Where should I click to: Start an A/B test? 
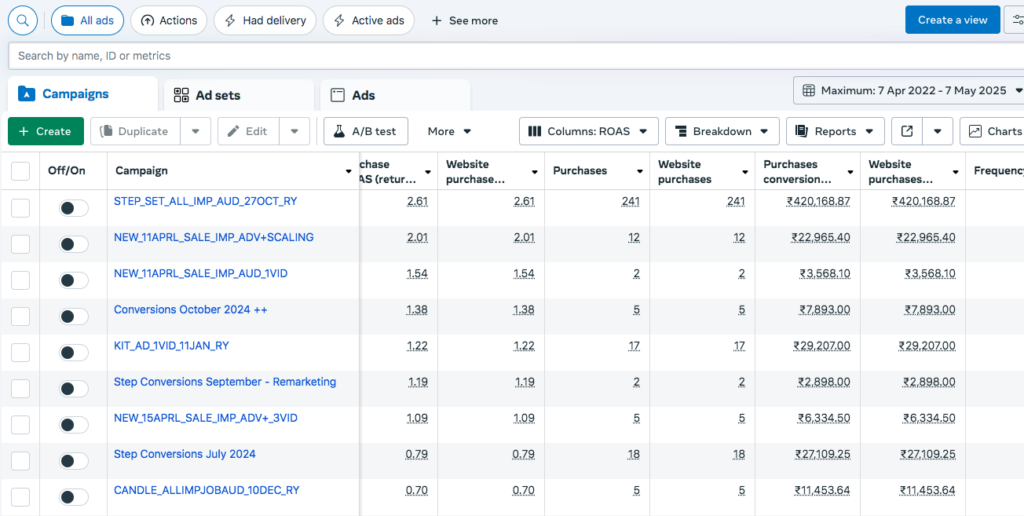(365, 131)
